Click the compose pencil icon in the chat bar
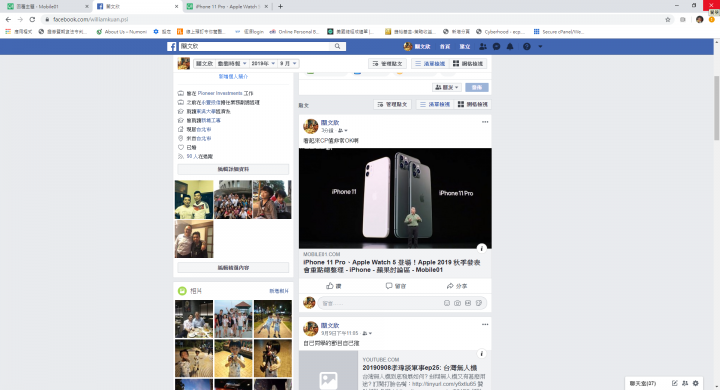This screenshot has height=390, width=720. (x=675, y=383)
